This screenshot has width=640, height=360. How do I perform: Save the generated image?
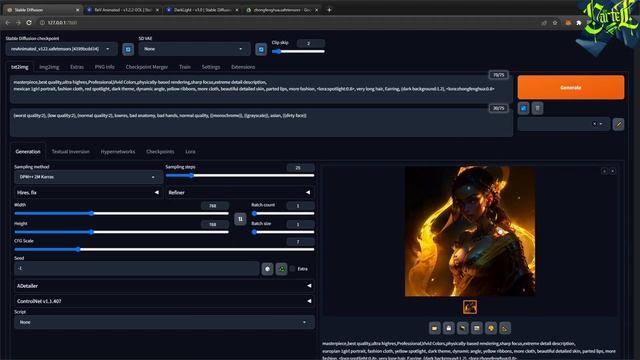[449, 328]
